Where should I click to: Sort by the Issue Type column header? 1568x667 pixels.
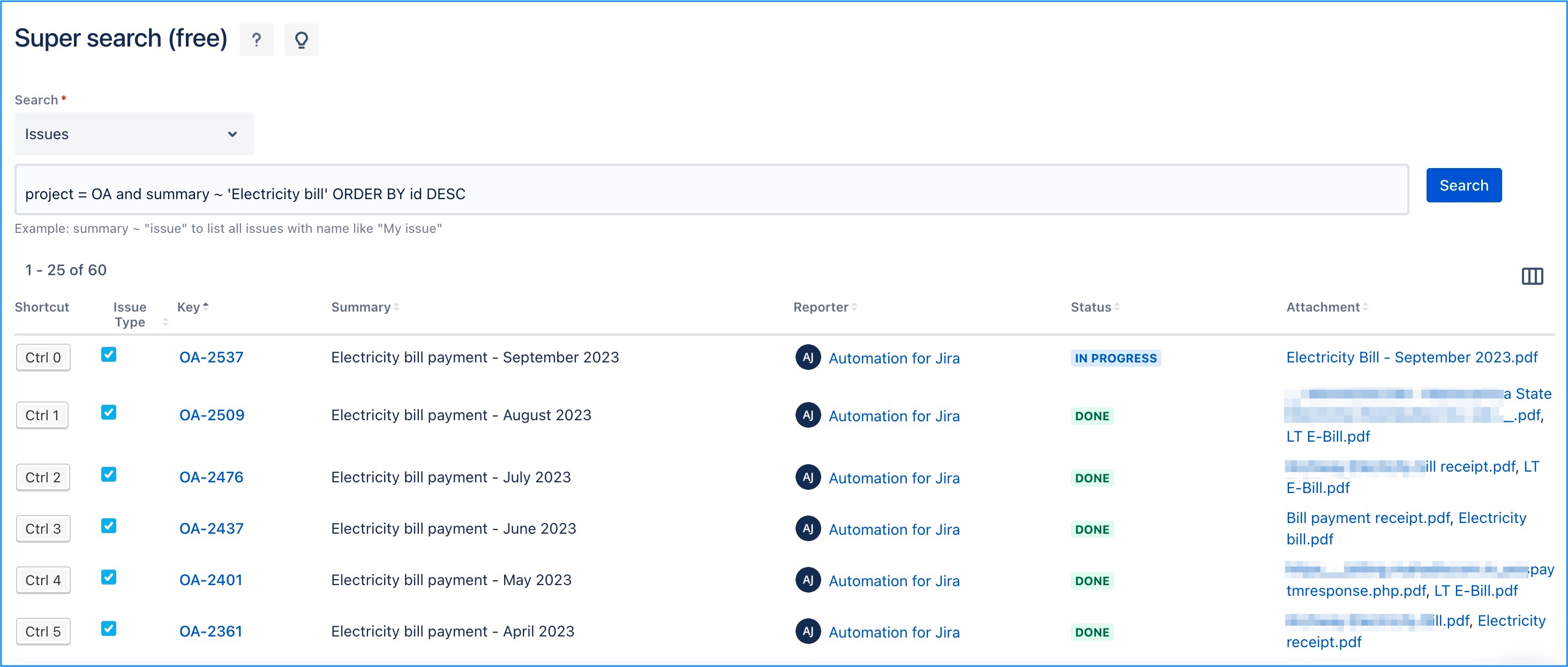(140, 315)
